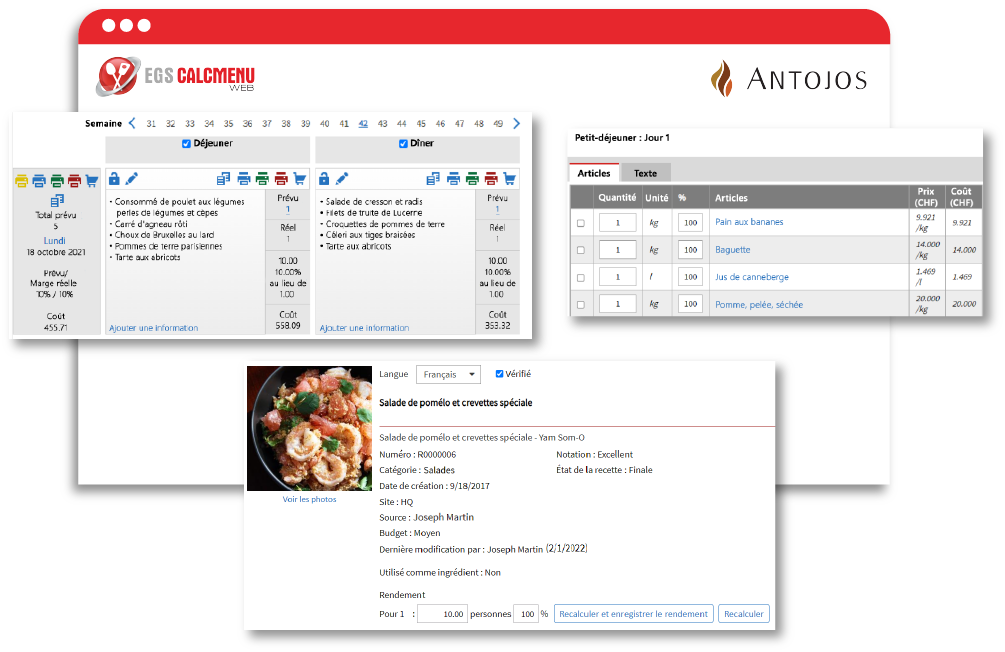This screenshot has width=1005, height=652.
Task: Click the Recalculer button
Action: click(743, 614)
